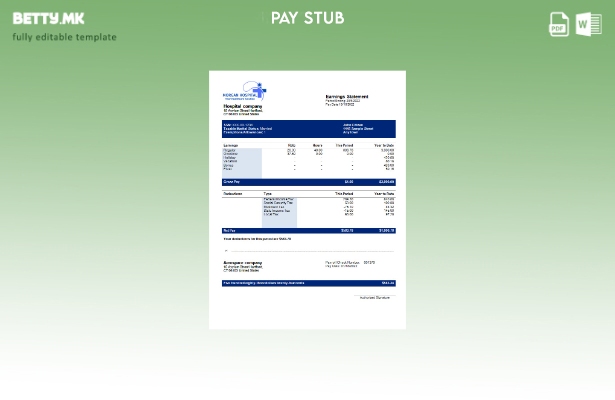Click the 'fully editable template' subtitle
615x400 pixels.
64,37
